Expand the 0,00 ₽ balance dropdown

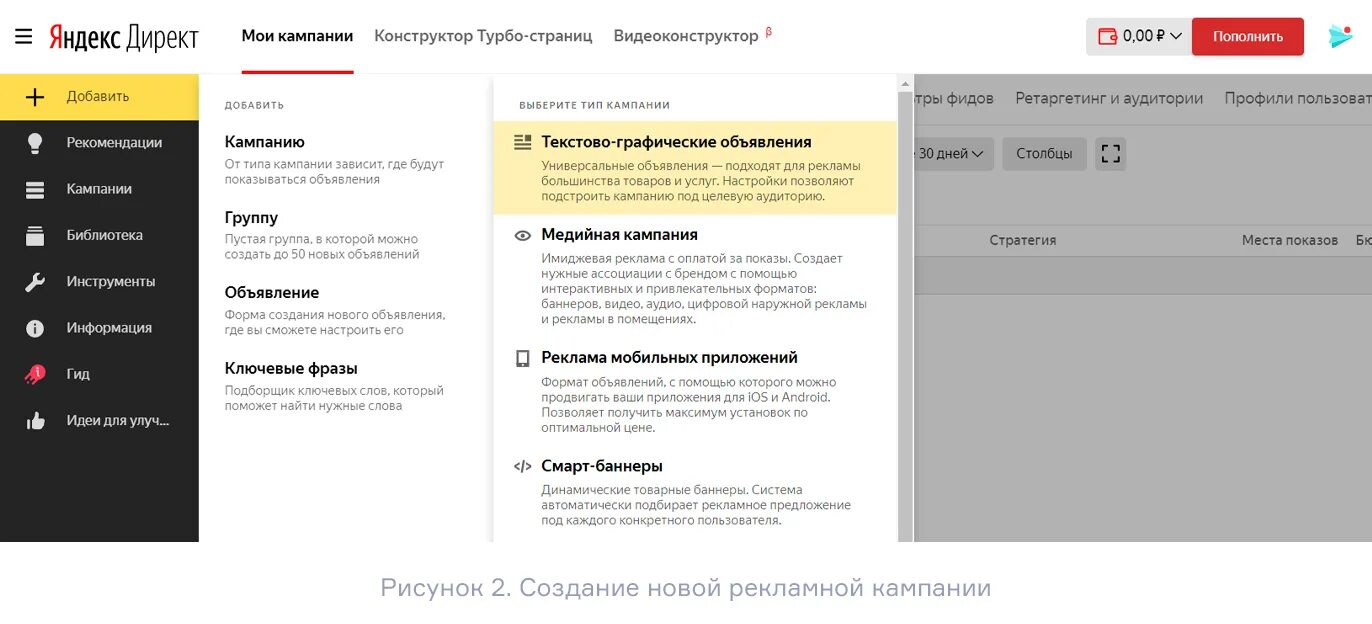pos(1139,36)
